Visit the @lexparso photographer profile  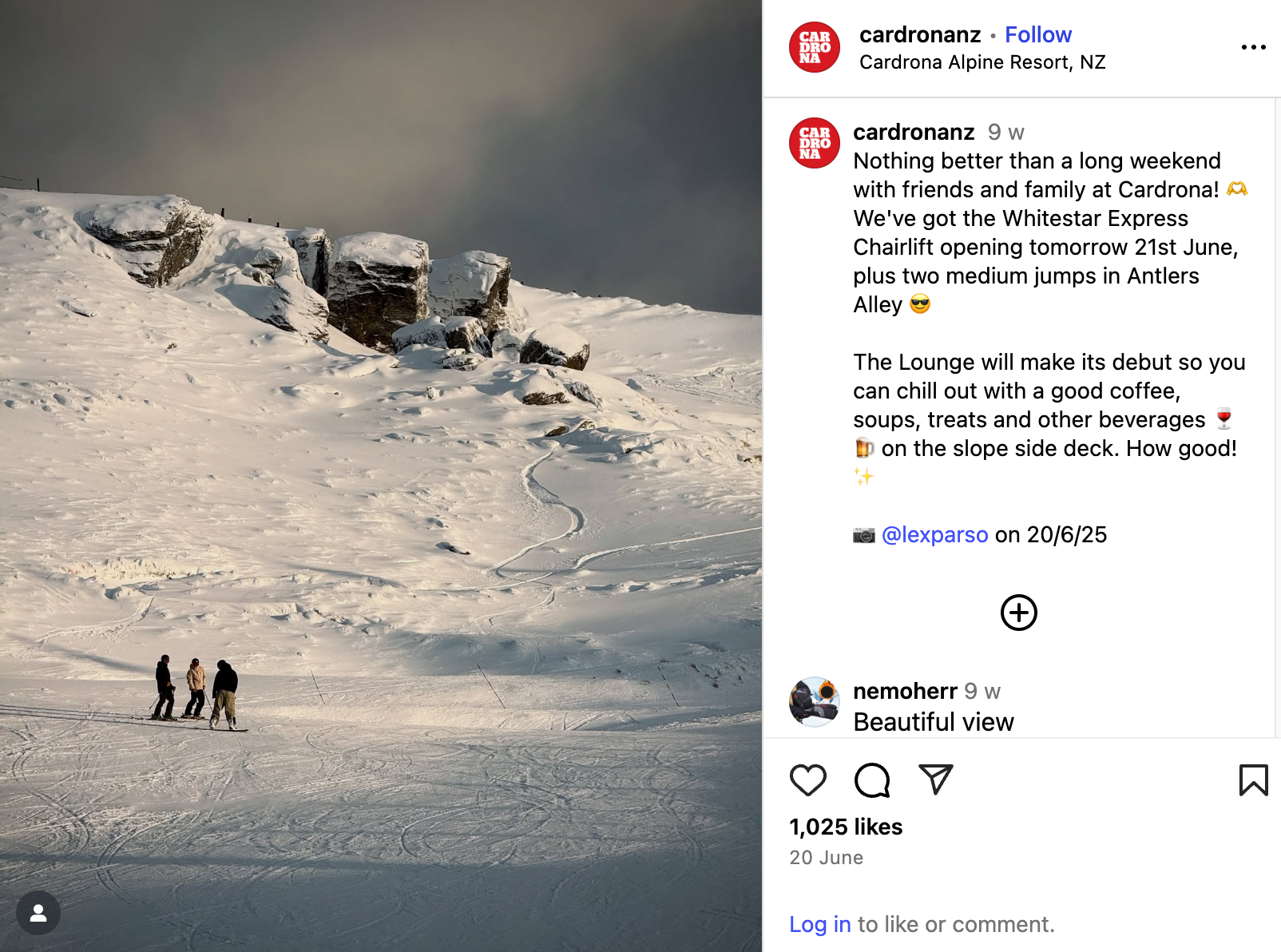(x=934, y=534)
